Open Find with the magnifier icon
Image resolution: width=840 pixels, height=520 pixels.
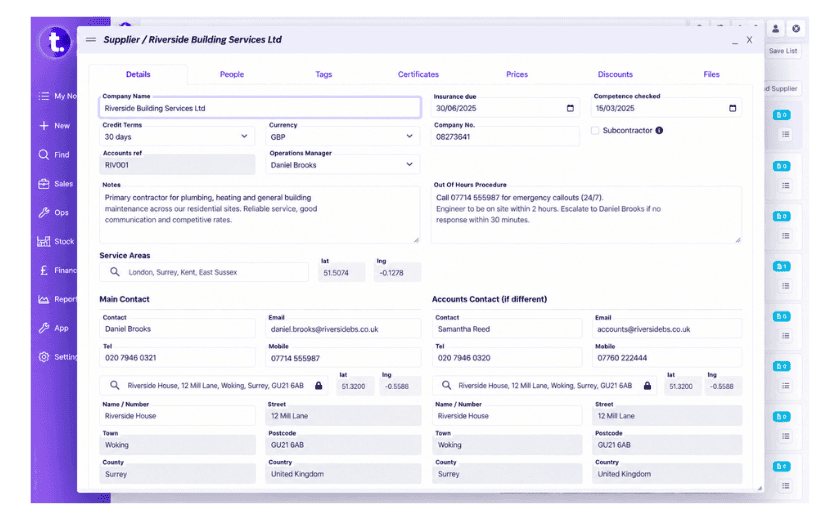click(x=44, y=155)
